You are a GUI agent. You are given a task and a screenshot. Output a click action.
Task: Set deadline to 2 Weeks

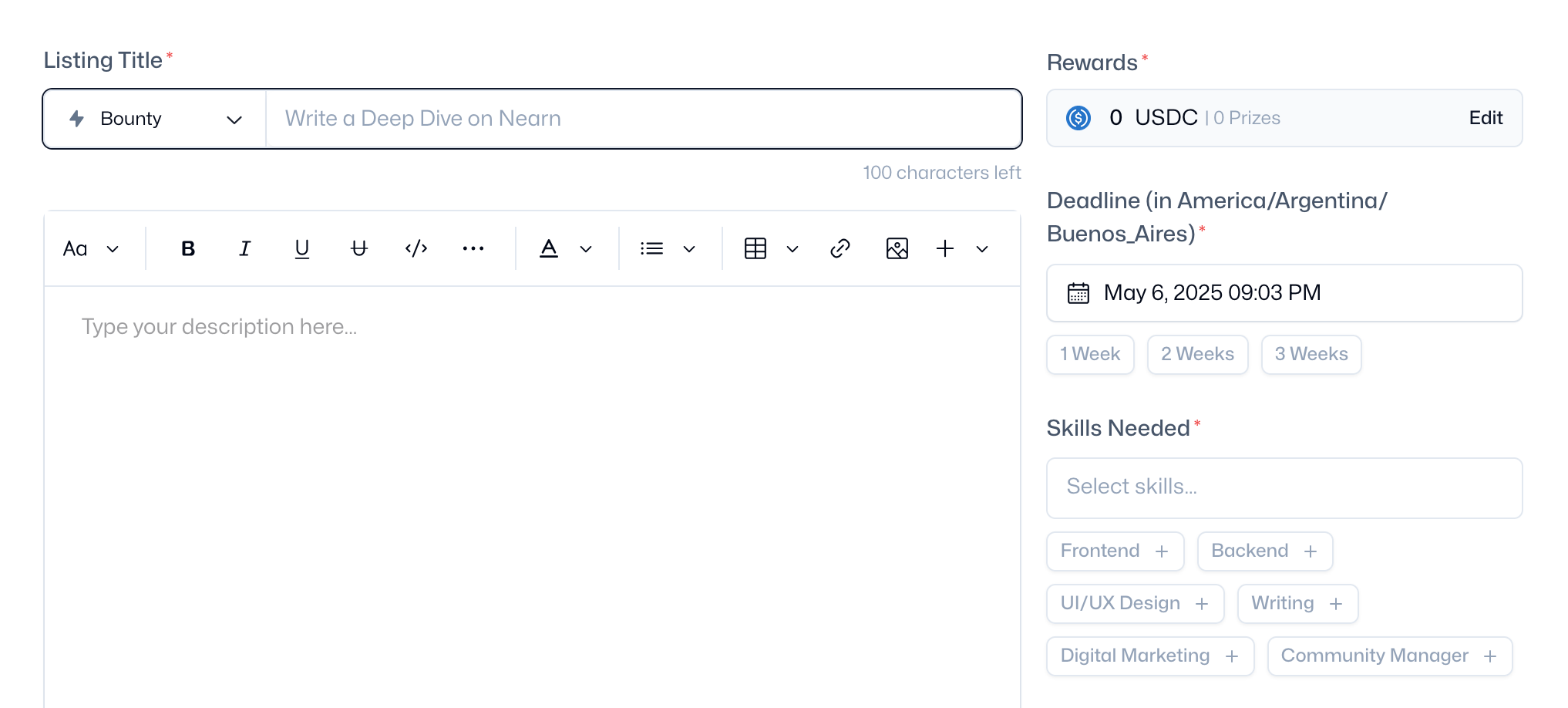(1197, 355)
